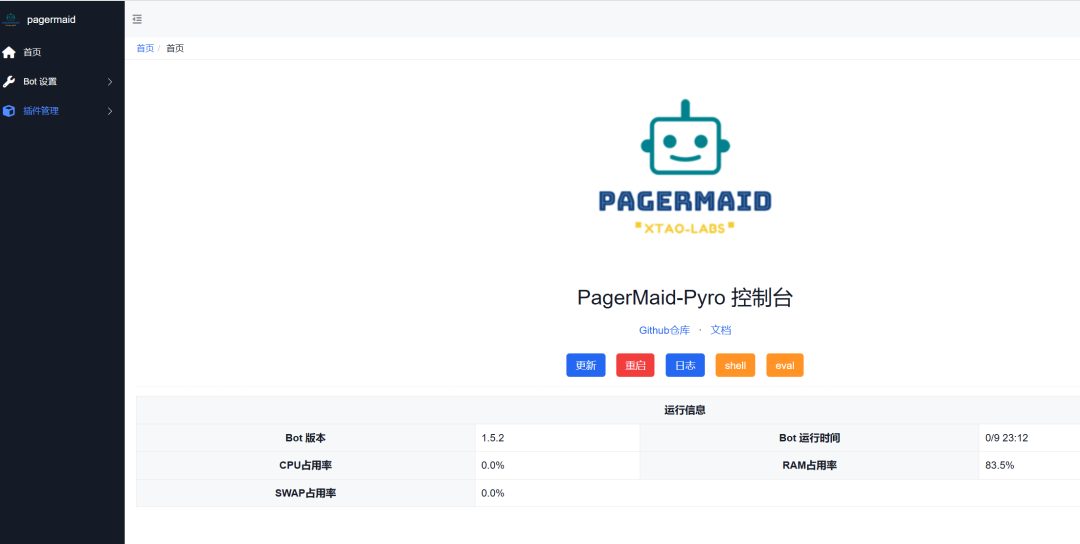The width and height of the screenshot is (1080, 544).
Task: Click the wrench icon for Bot 设置
Action: click(9, 82)
